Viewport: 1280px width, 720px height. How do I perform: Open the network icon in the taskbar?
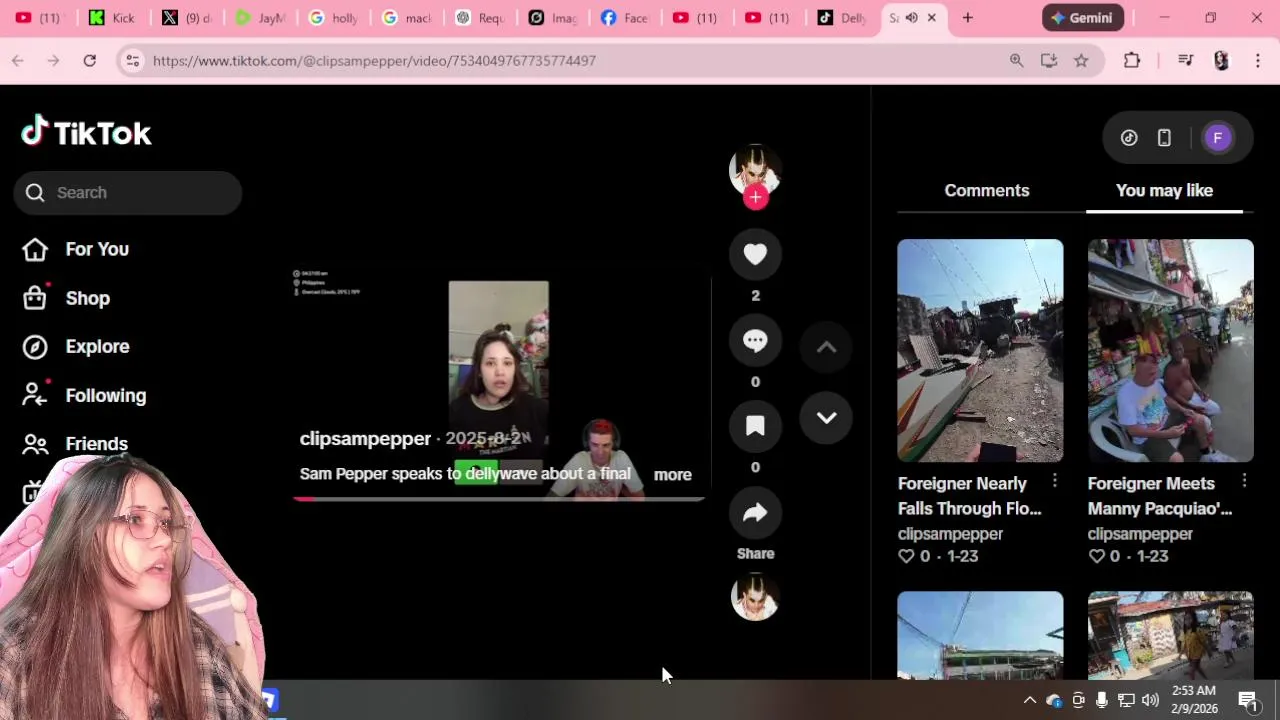pyautogui.click(x=1126, y=700)
